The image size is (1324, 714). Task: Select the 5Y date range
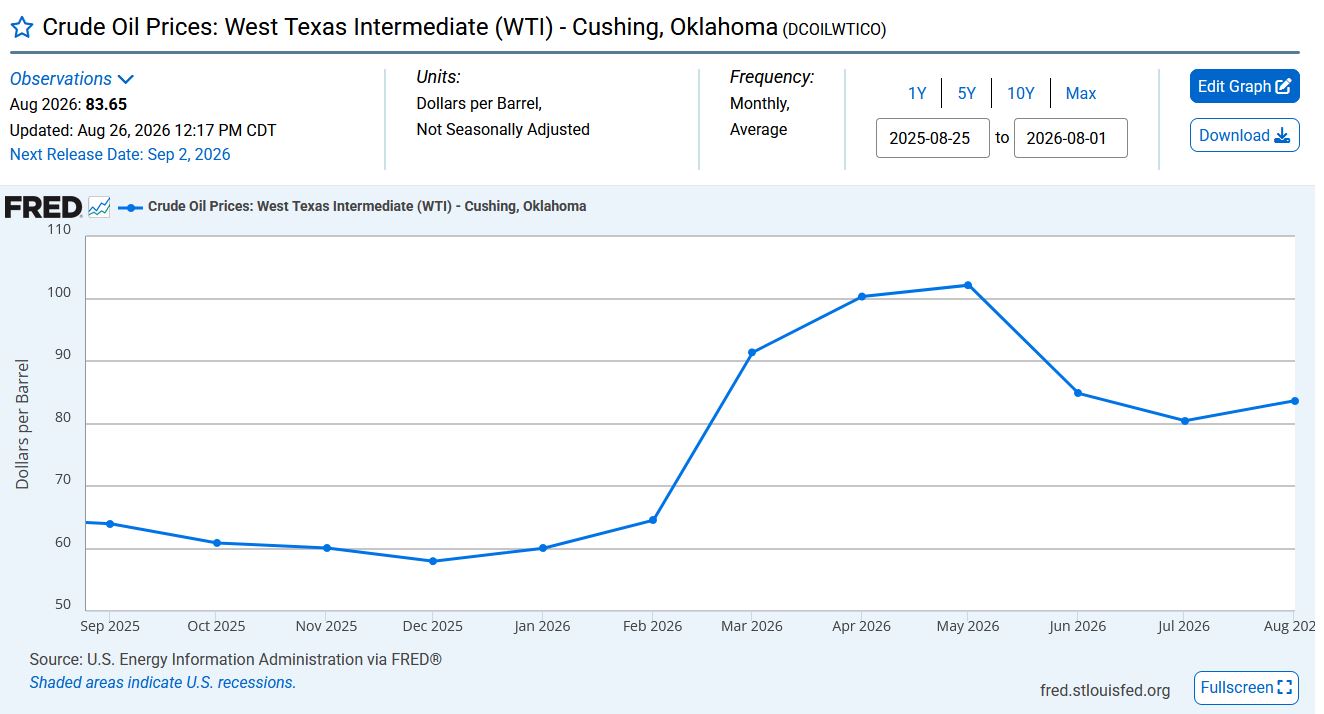pos(966,93)
